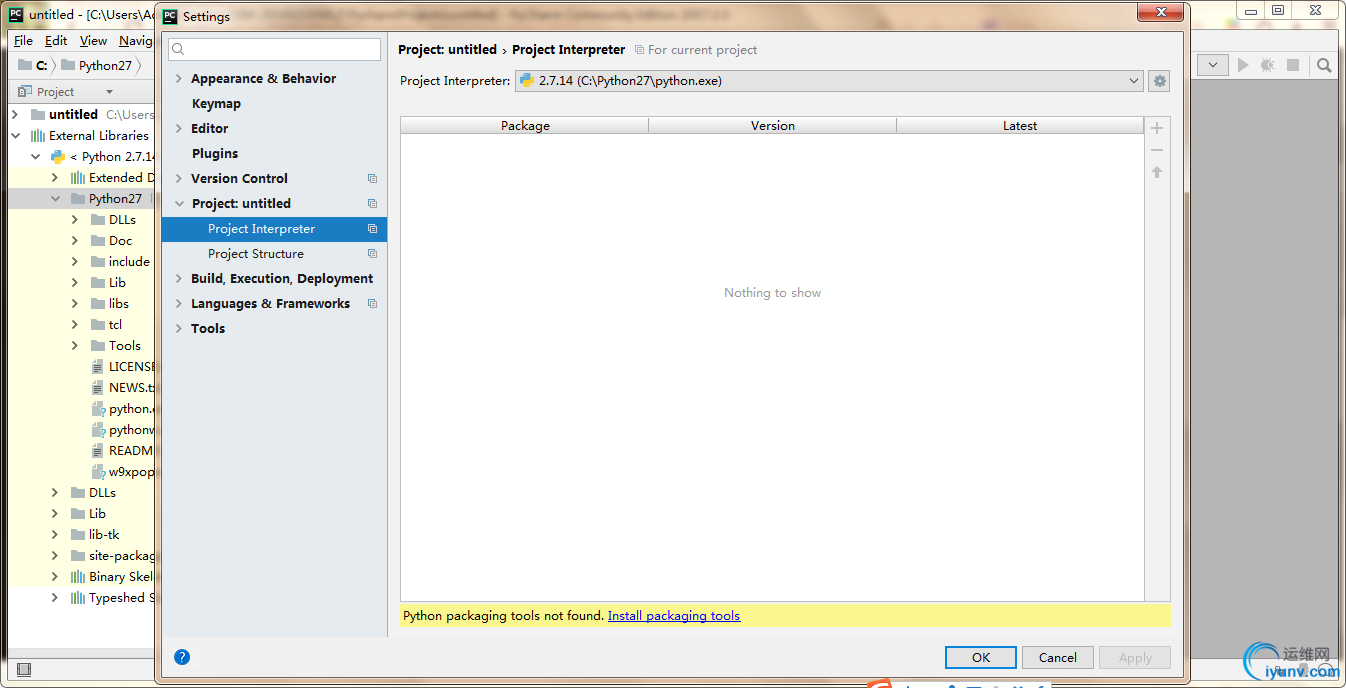Click the Python icon in the interpreter field

click(x=526, y=81)
